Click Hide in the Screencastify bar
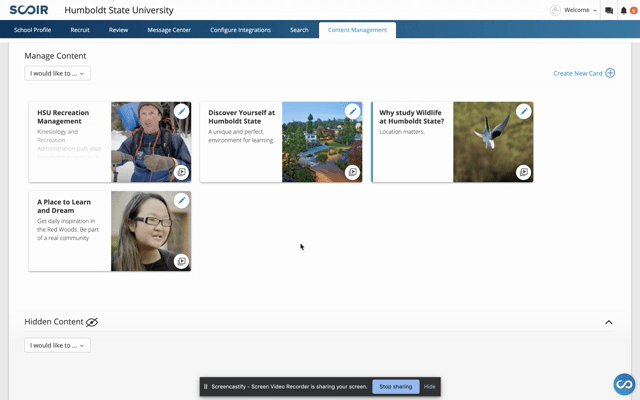Screen dimensions: 640x400 coord(429,387)
